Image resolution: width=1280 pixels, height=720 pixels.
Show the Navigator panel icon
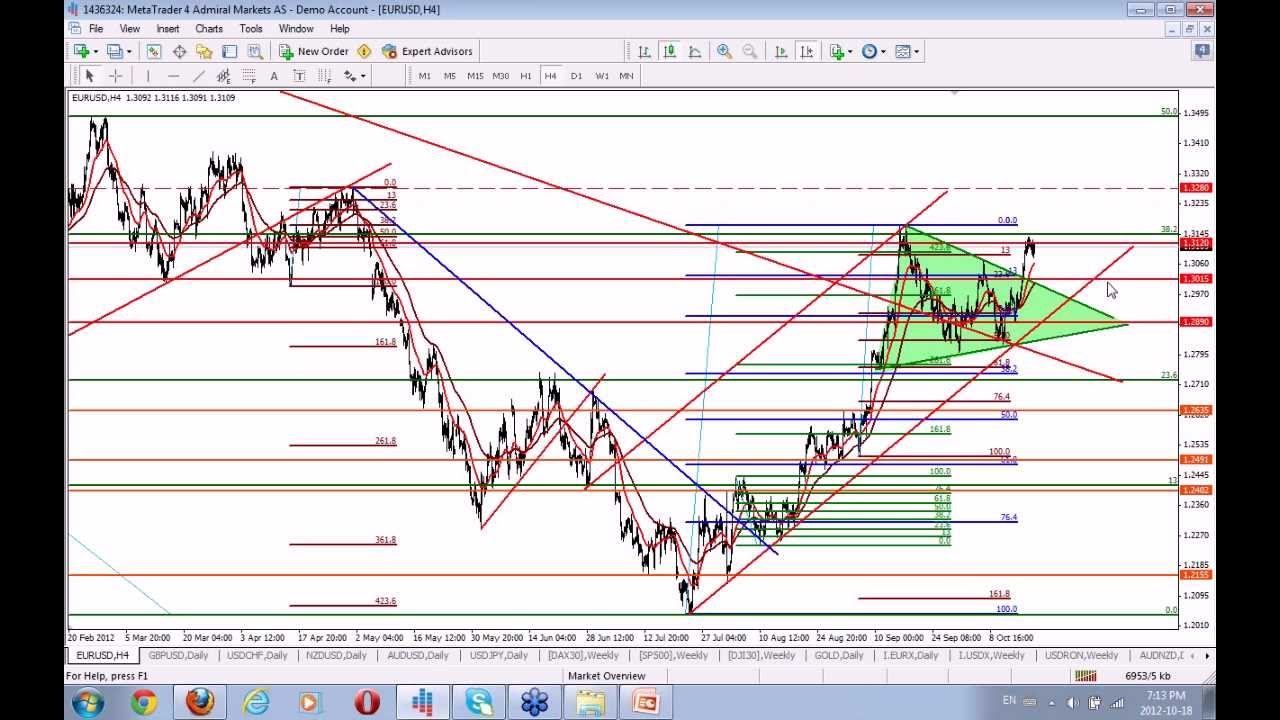[x=204, y=51]
